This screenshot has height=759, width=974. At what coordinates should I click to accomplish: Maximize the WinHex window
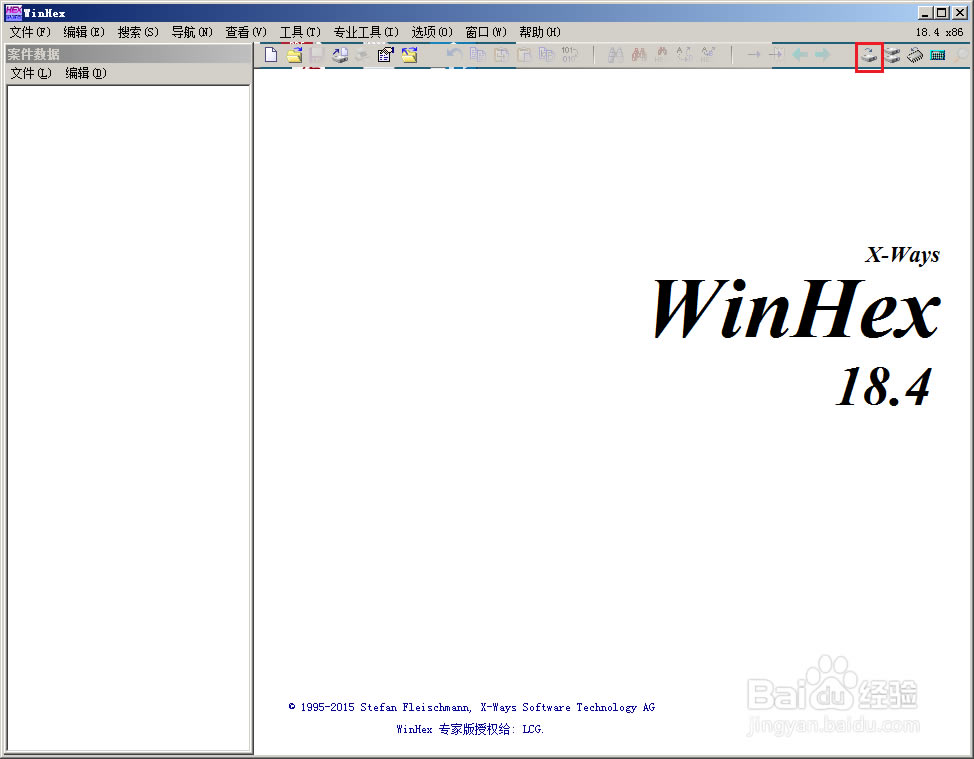942,12
